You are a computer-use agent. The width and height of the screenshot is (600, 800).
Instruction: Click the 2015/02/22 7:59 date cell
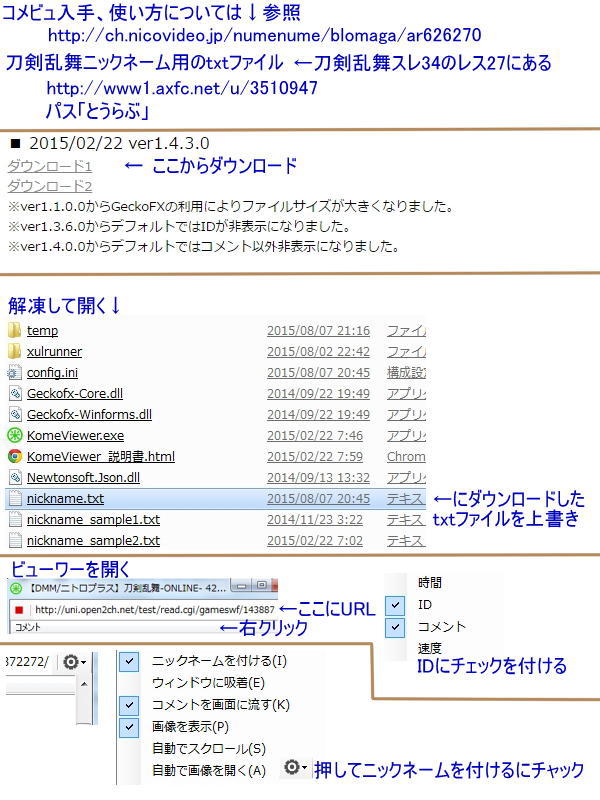tap(315, 456)
